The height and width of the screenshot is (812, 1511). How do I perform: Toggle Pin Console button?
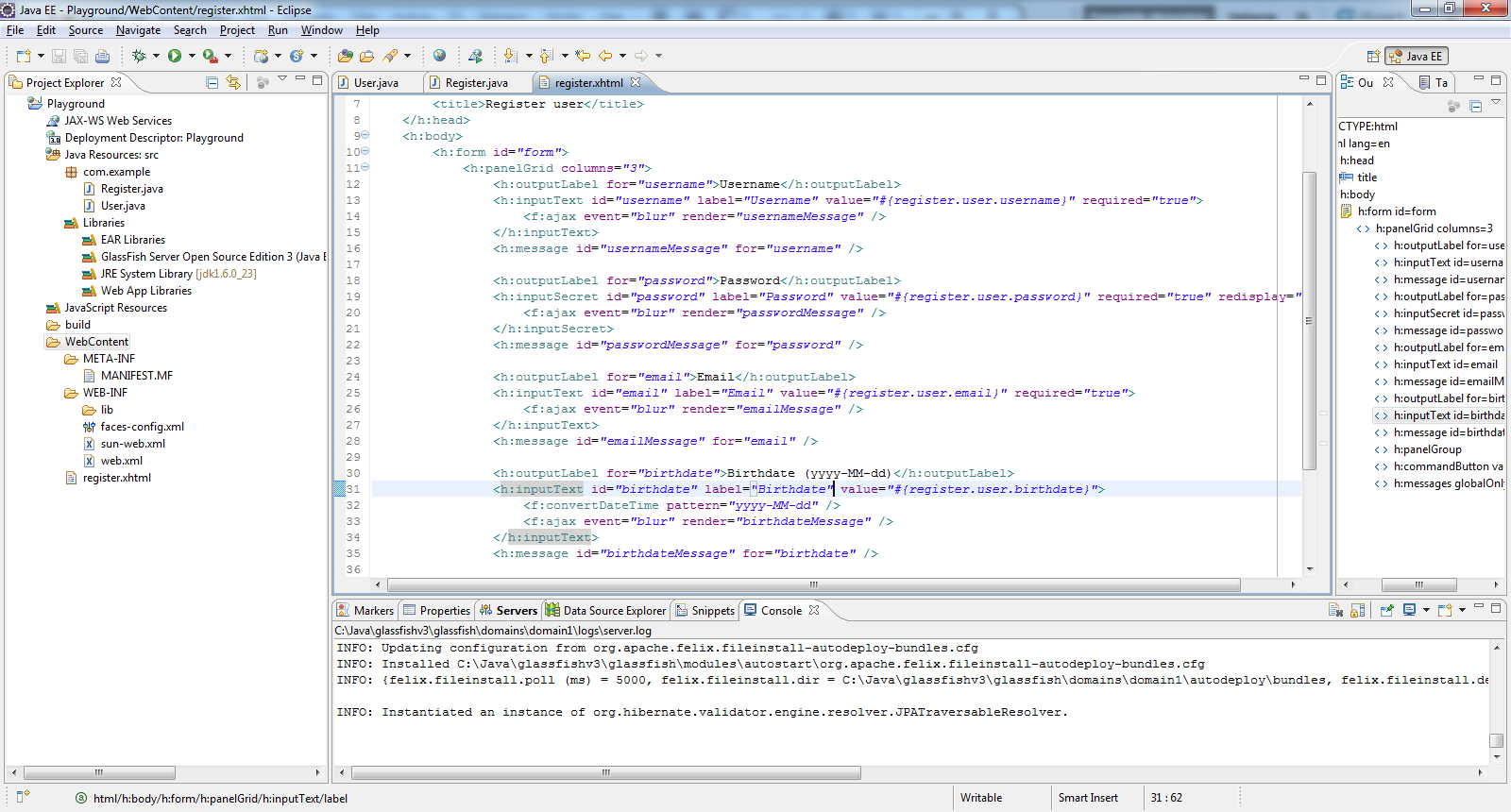[1386, 611]
